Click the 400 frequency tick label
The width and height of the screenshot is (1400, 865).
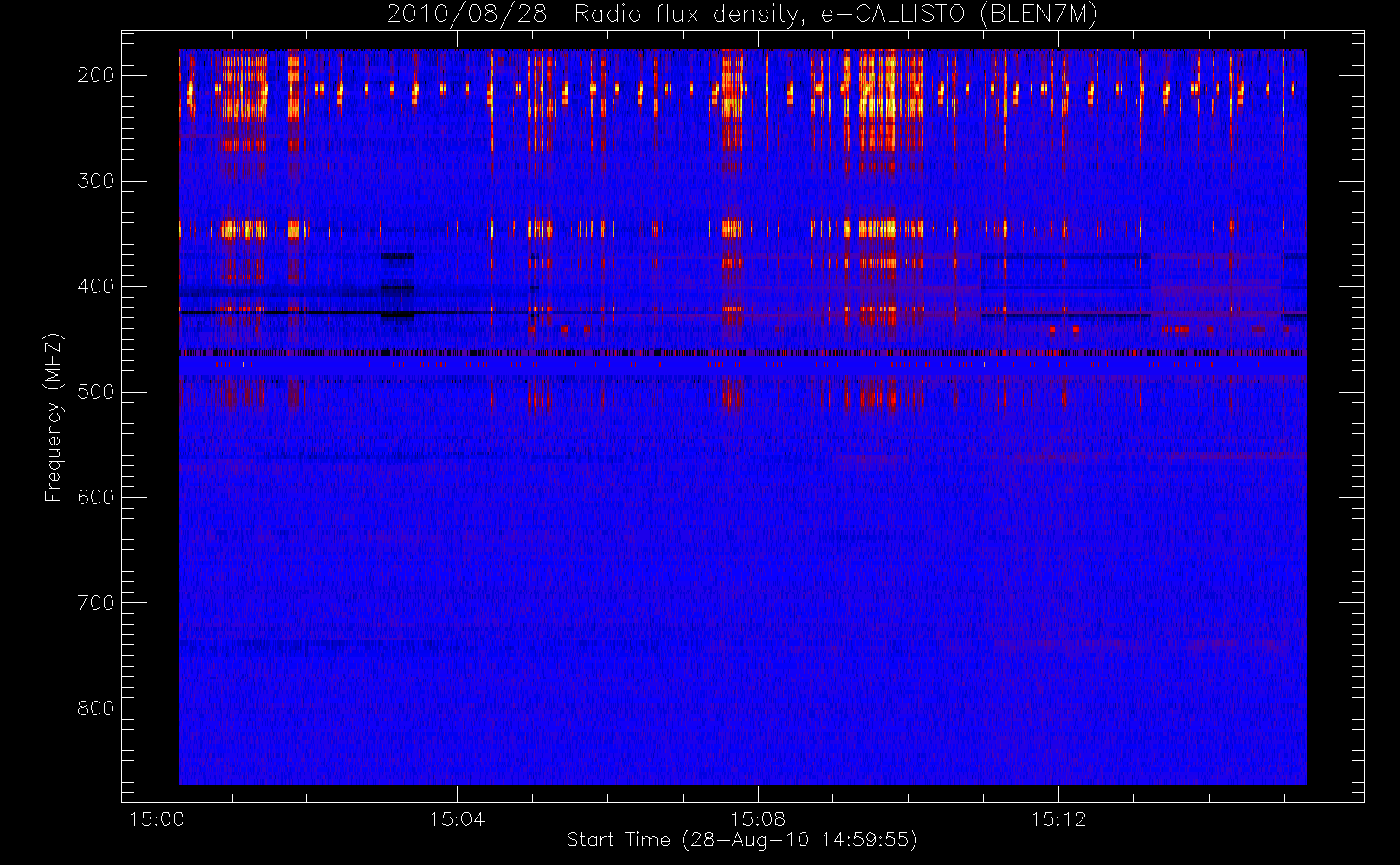point(96,286)
